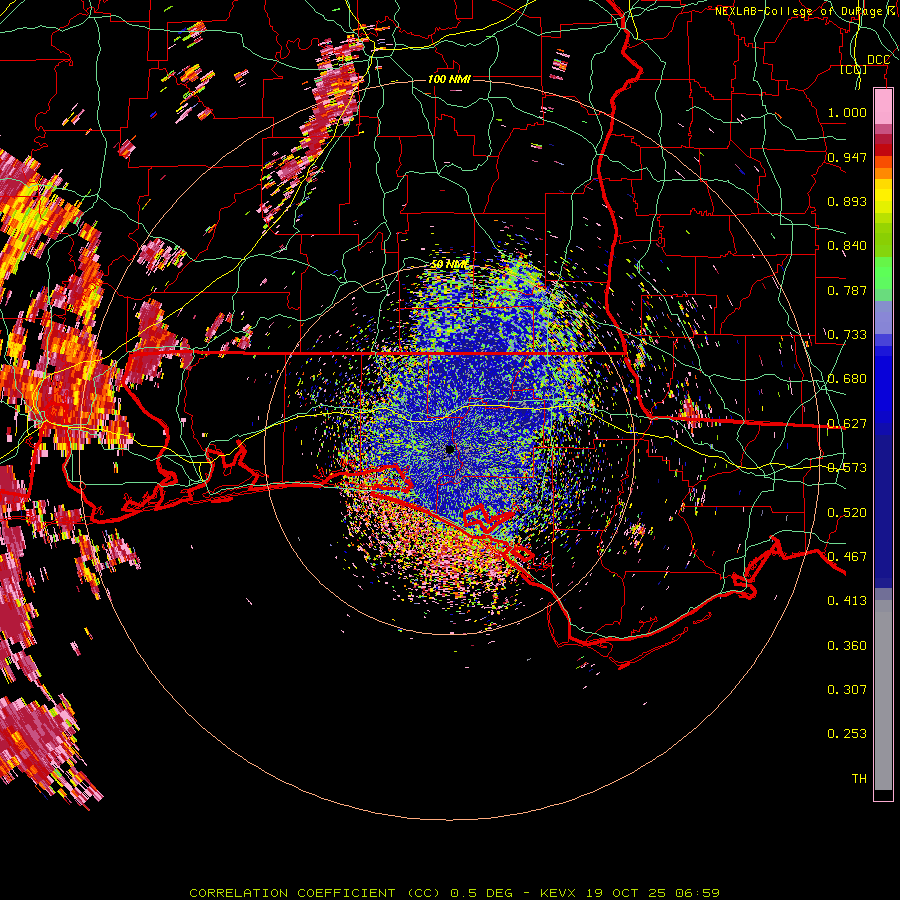
Task: Select the 0.253 value on the color scale
Action: click(x=847, y=734)
